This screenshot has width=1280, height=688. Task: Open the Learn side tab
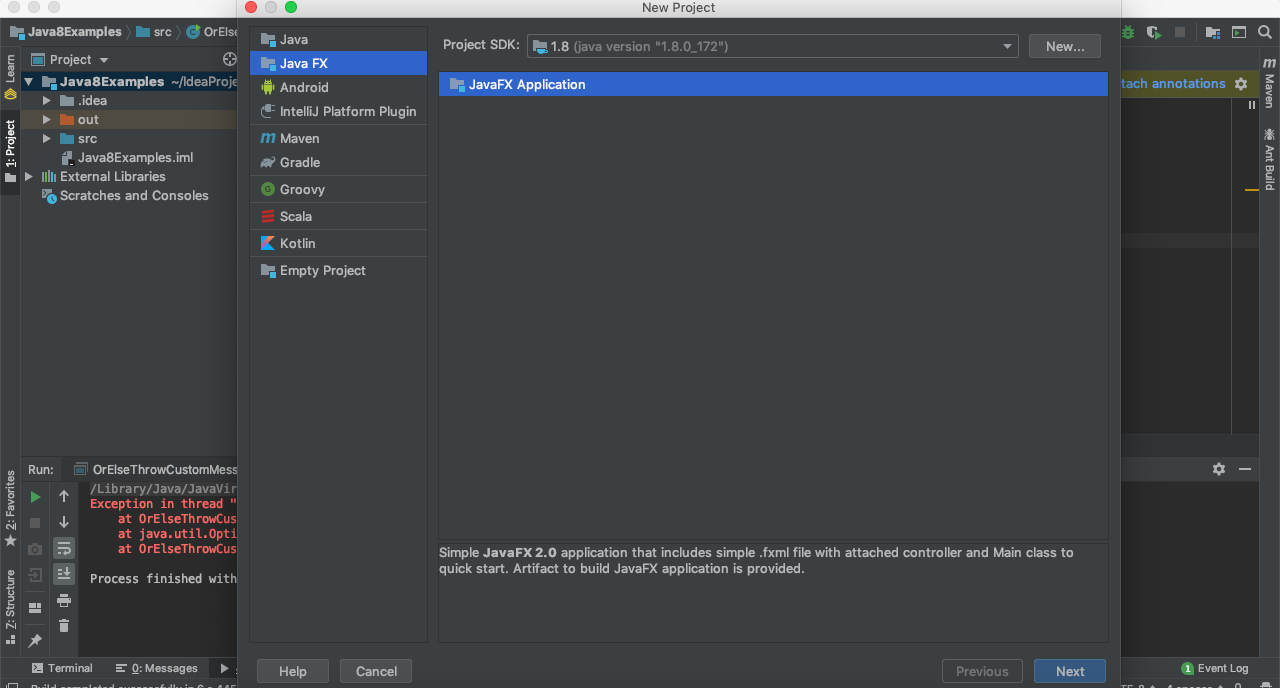tap(10, 76)
